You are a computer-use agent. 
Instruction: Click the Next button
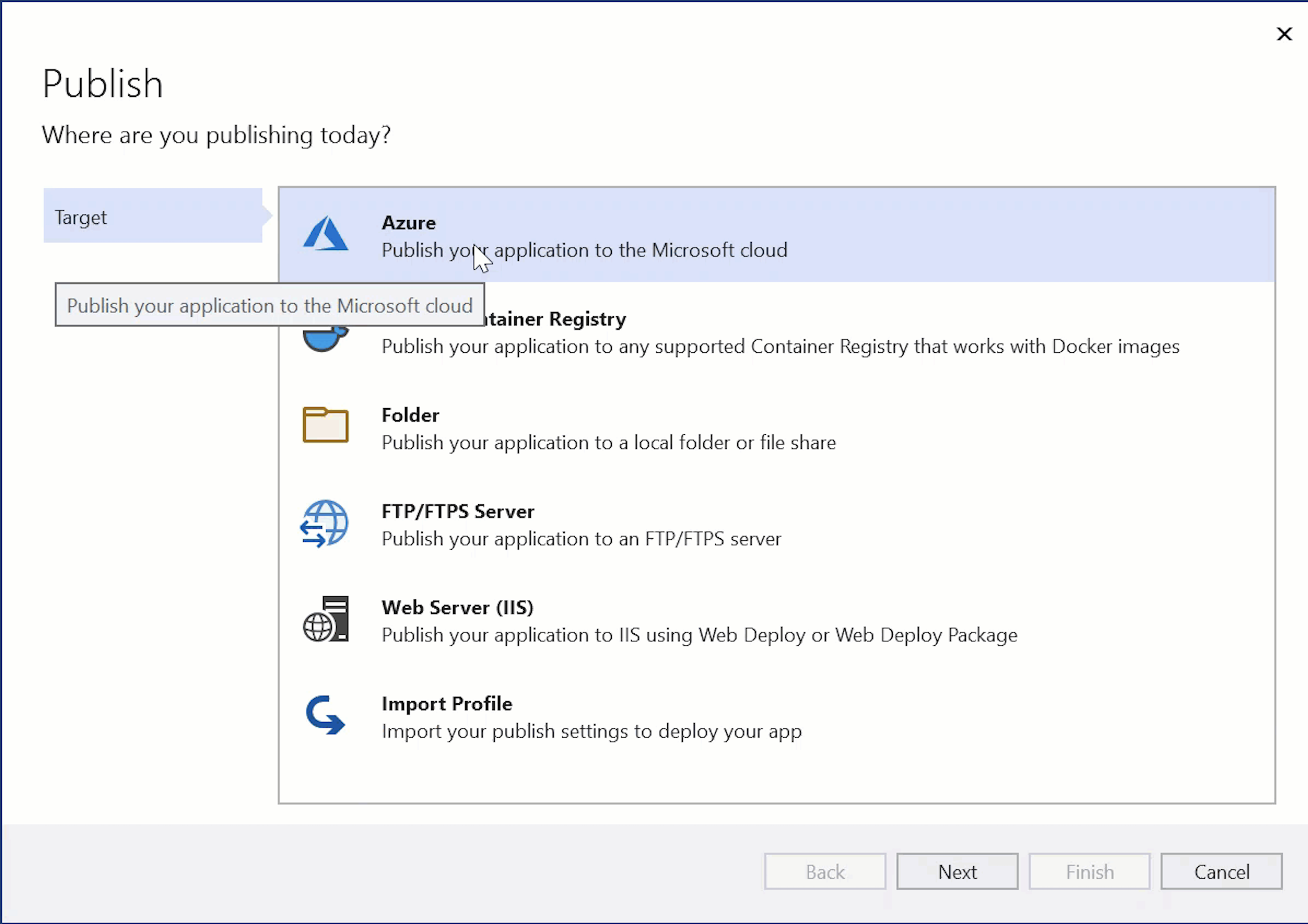pyautogui.click(x=957, y=871)
